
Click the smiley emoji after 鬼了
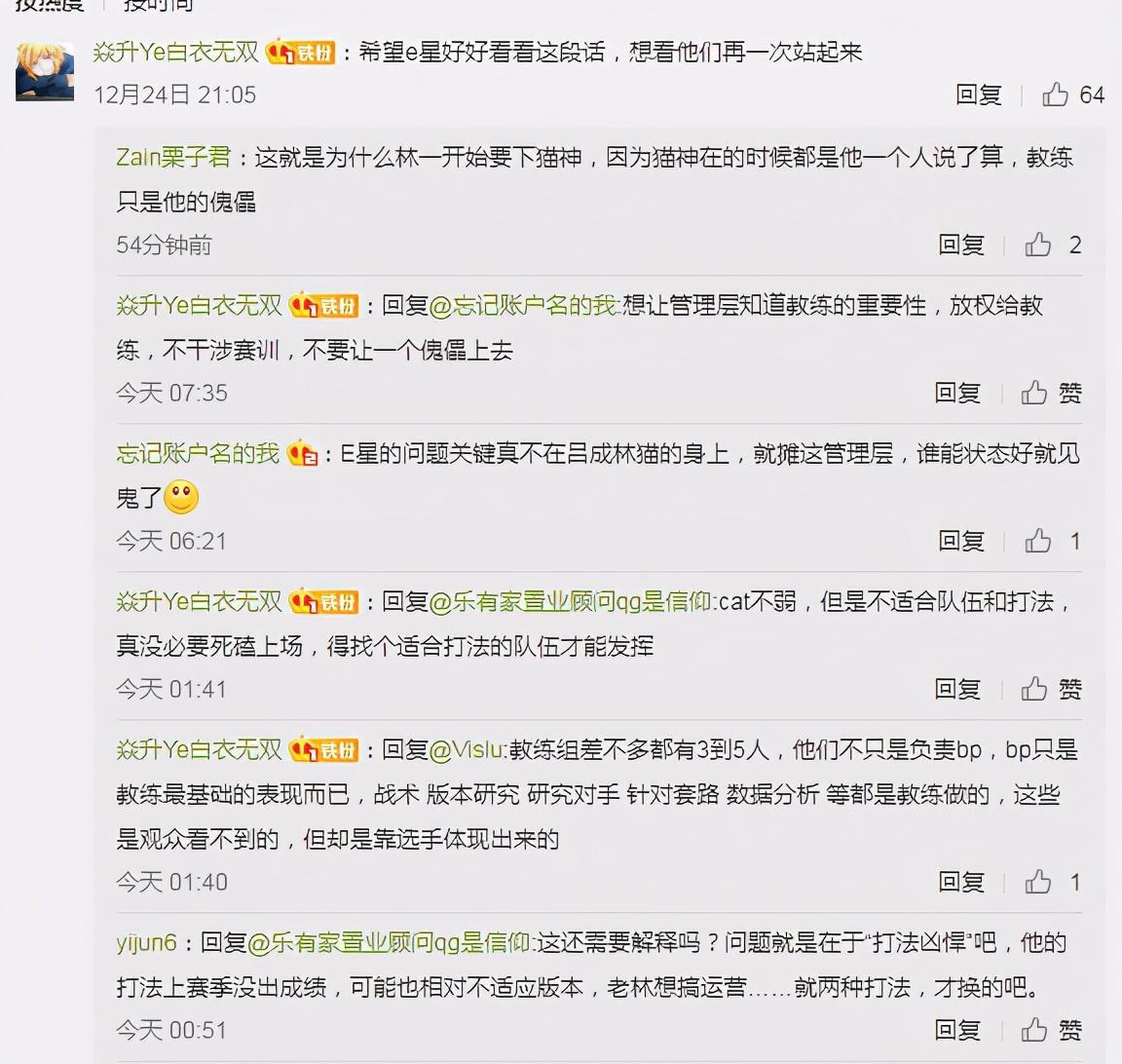(181, 497)
